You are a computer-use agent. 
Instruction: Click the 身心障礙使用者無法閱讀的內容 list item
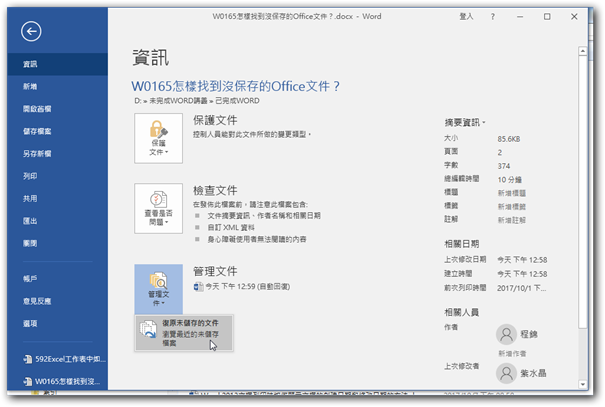pyautogui.click(x=257, y=240)
